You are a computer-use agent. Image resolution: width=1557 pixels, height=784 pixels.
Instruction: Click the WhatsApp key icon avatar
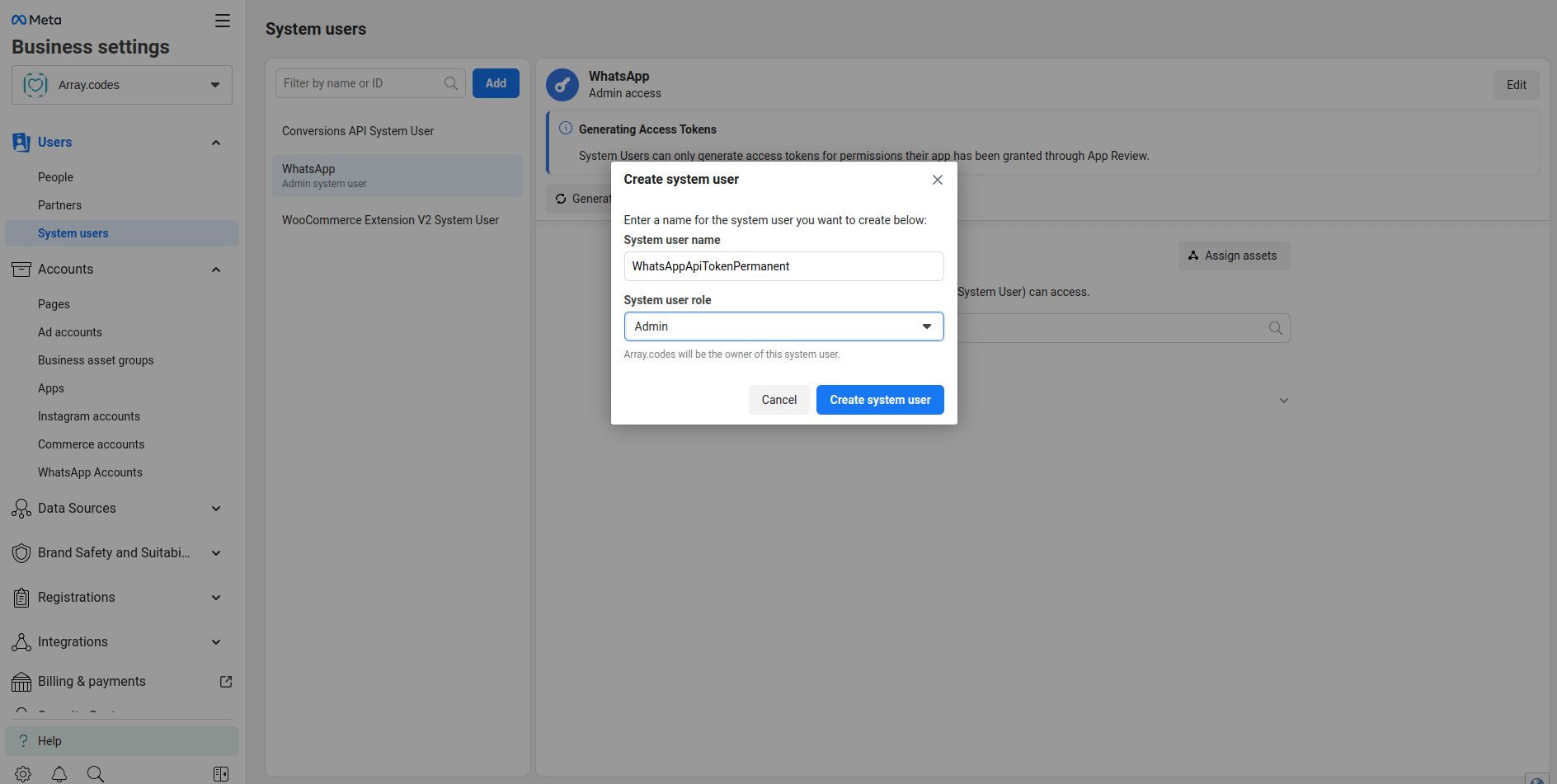click(562, 84)
